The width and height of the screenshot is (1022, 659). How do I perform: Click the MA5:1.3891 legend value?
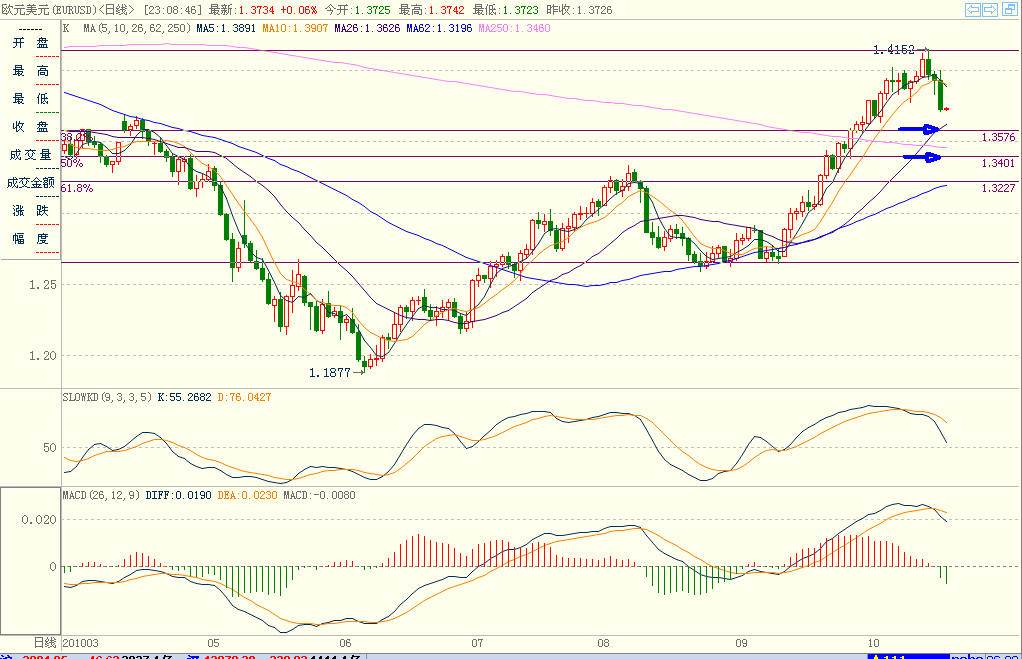tap(226, 28)
